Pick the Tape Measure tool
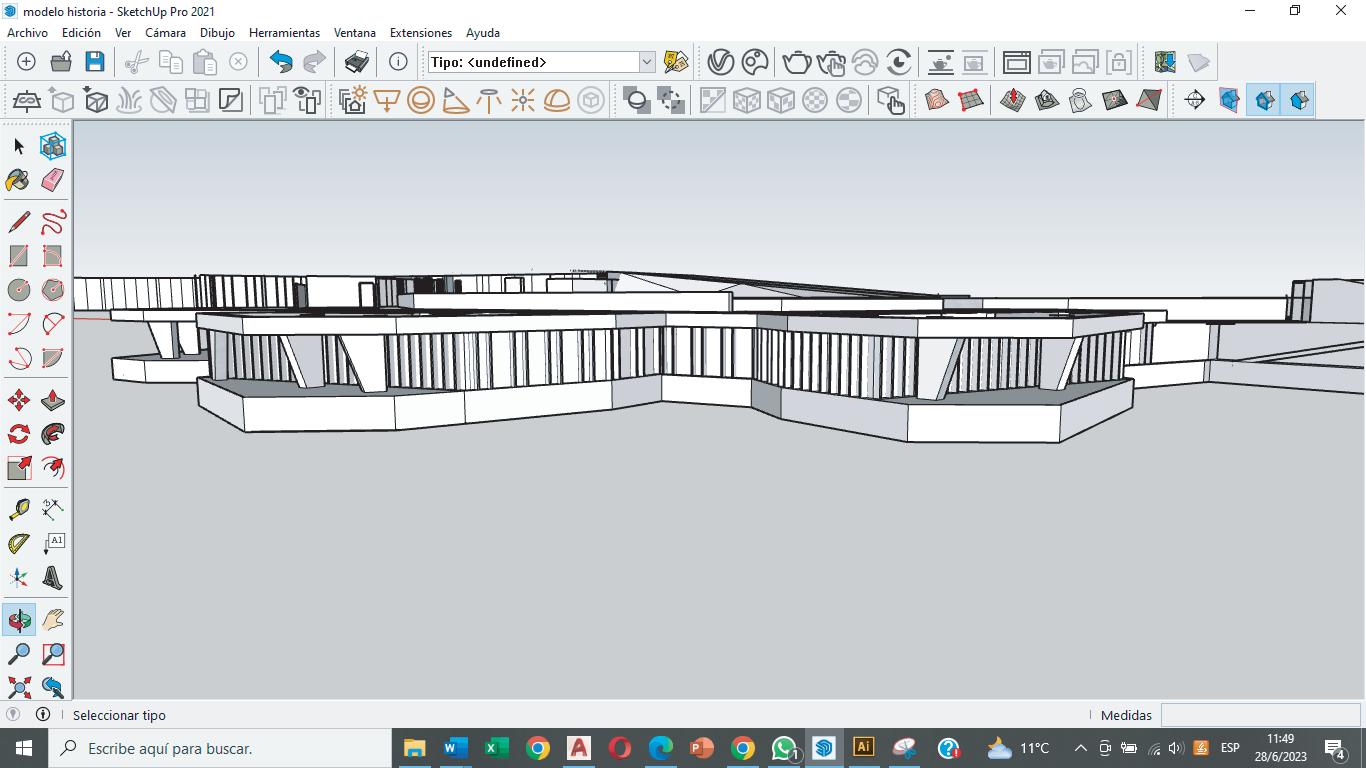Image resolution: width=1366 pixels, height=768 pixels. click(18, 509)
